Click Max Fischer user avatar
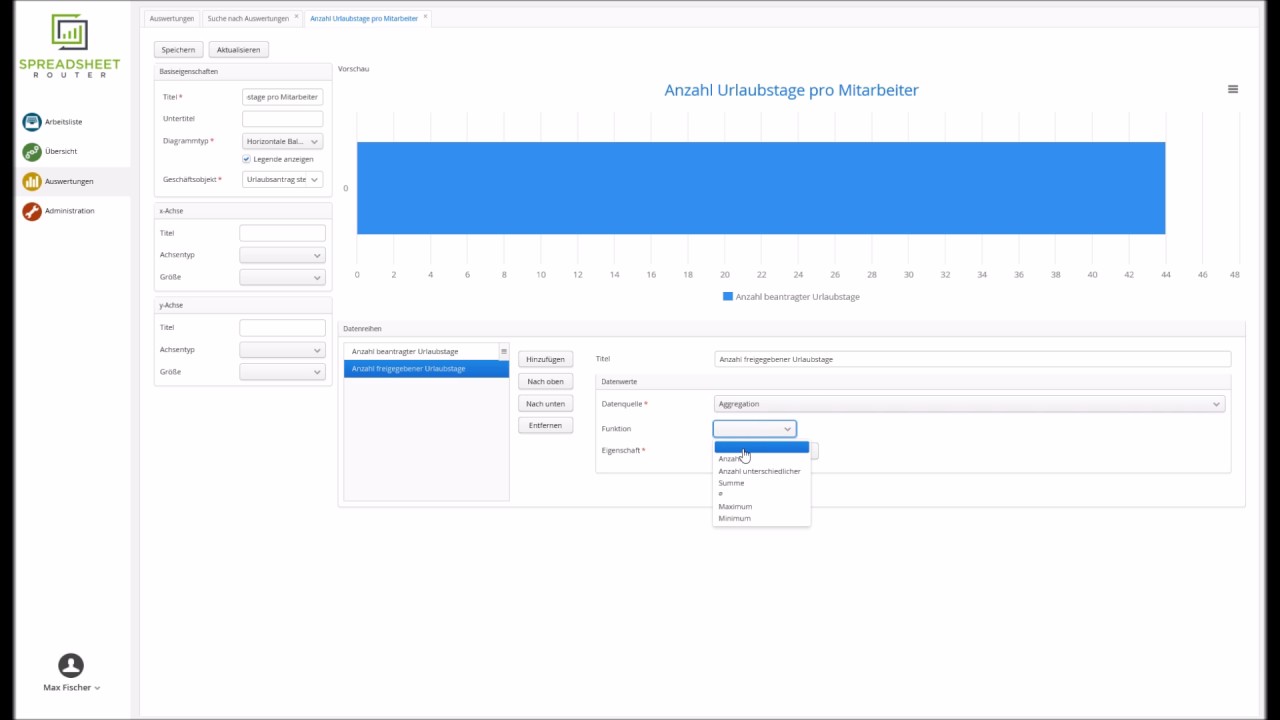Image resolution: width=1280 pixels, height=720 pixels. point(71,666)
